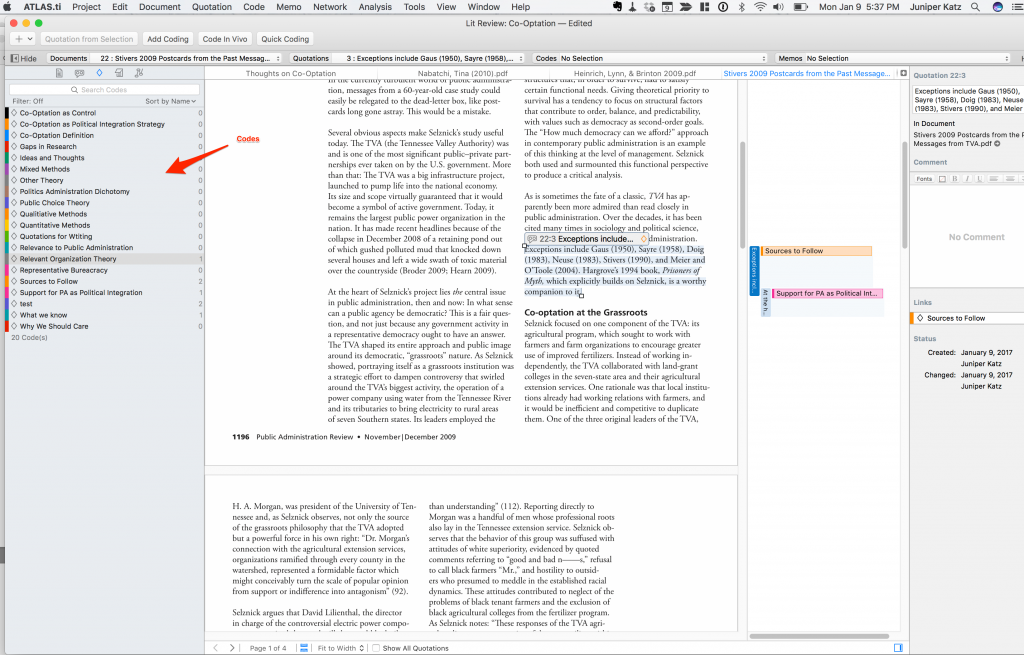
Task: Click the Hide sidebar button
Action: [x=24, y=58]
